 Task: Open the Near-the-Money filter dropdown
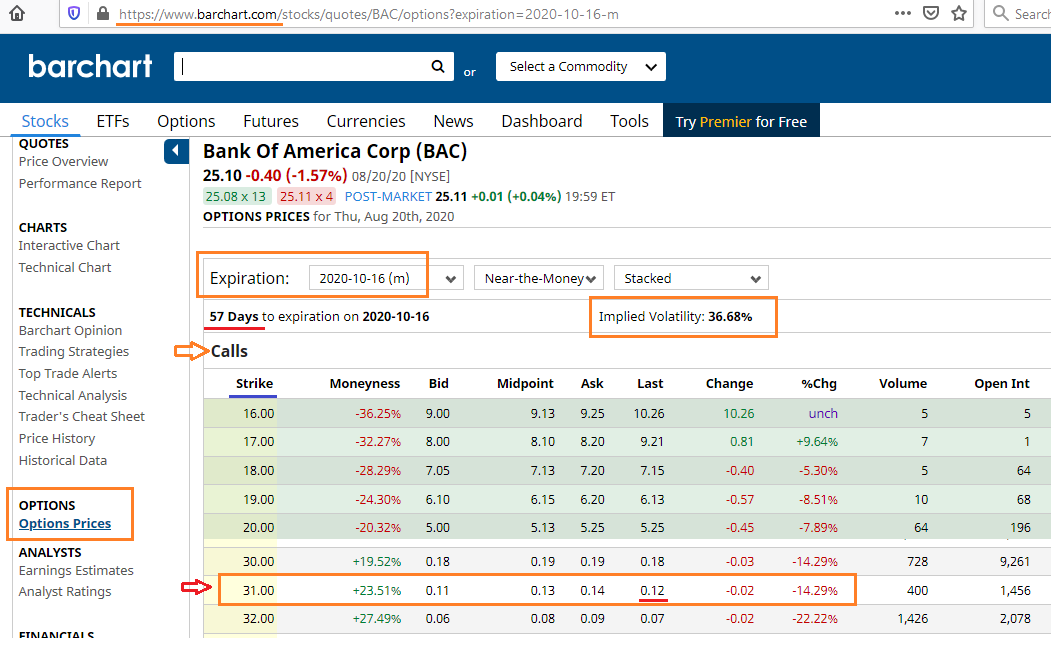pyautogui.click(x=538, y=277)
